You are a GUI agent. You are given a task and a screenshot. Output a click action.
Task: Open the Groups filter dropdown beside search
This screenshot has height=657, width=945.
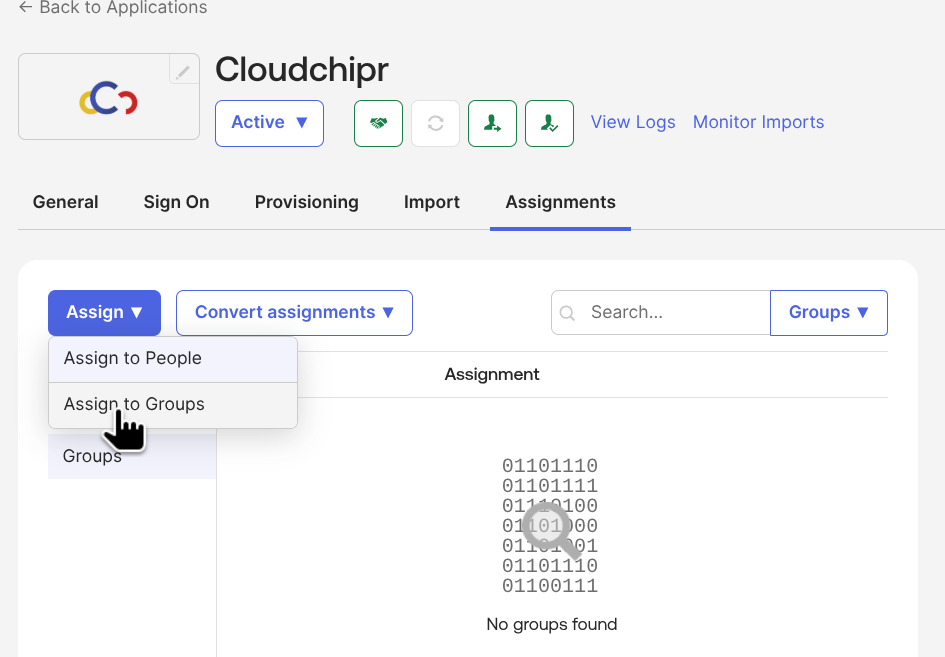pyautogui.click(x=829, y=313)
